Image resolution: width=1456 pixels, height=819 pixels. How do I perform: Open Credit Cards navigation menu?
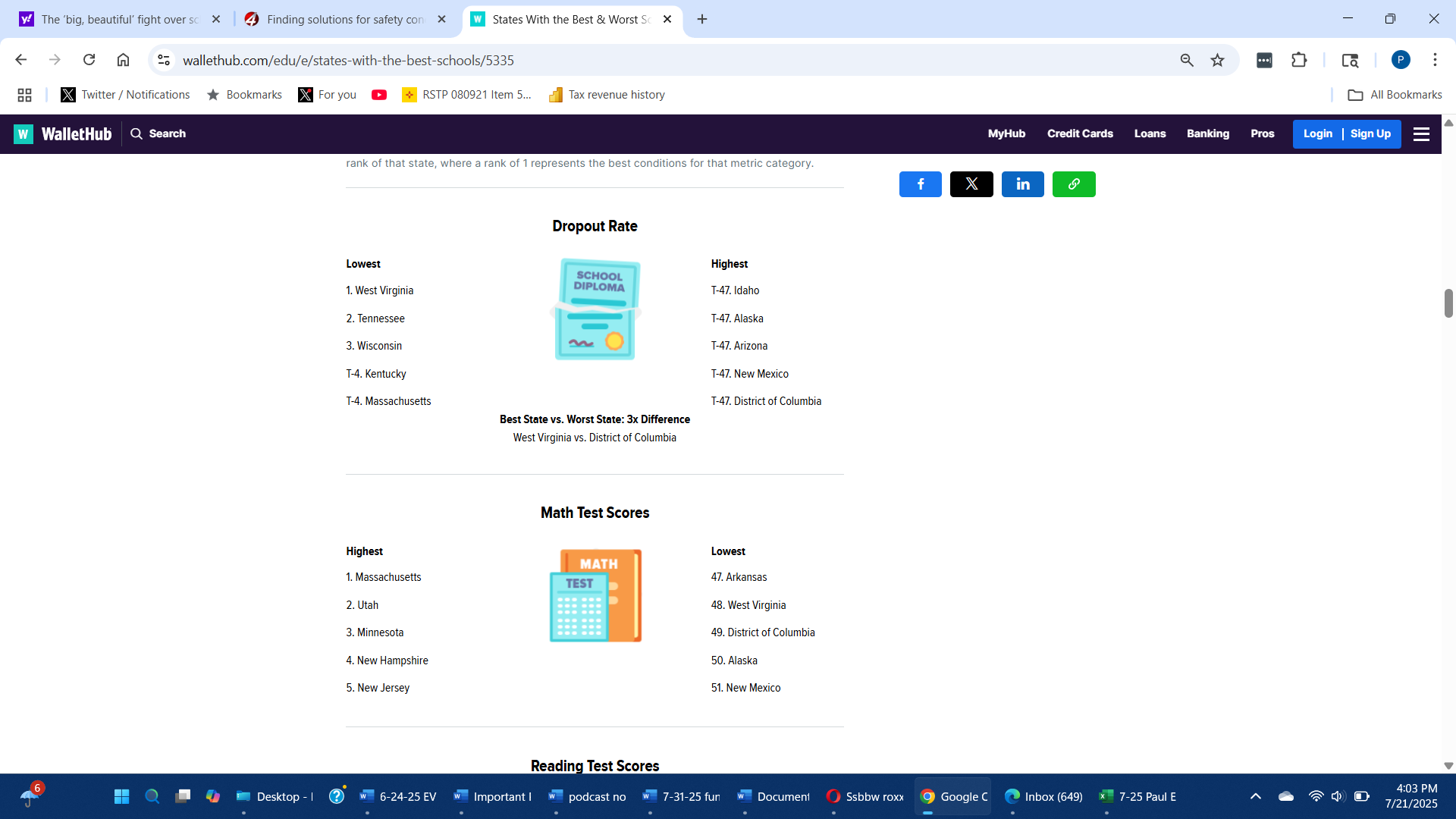click(1080, 133)
